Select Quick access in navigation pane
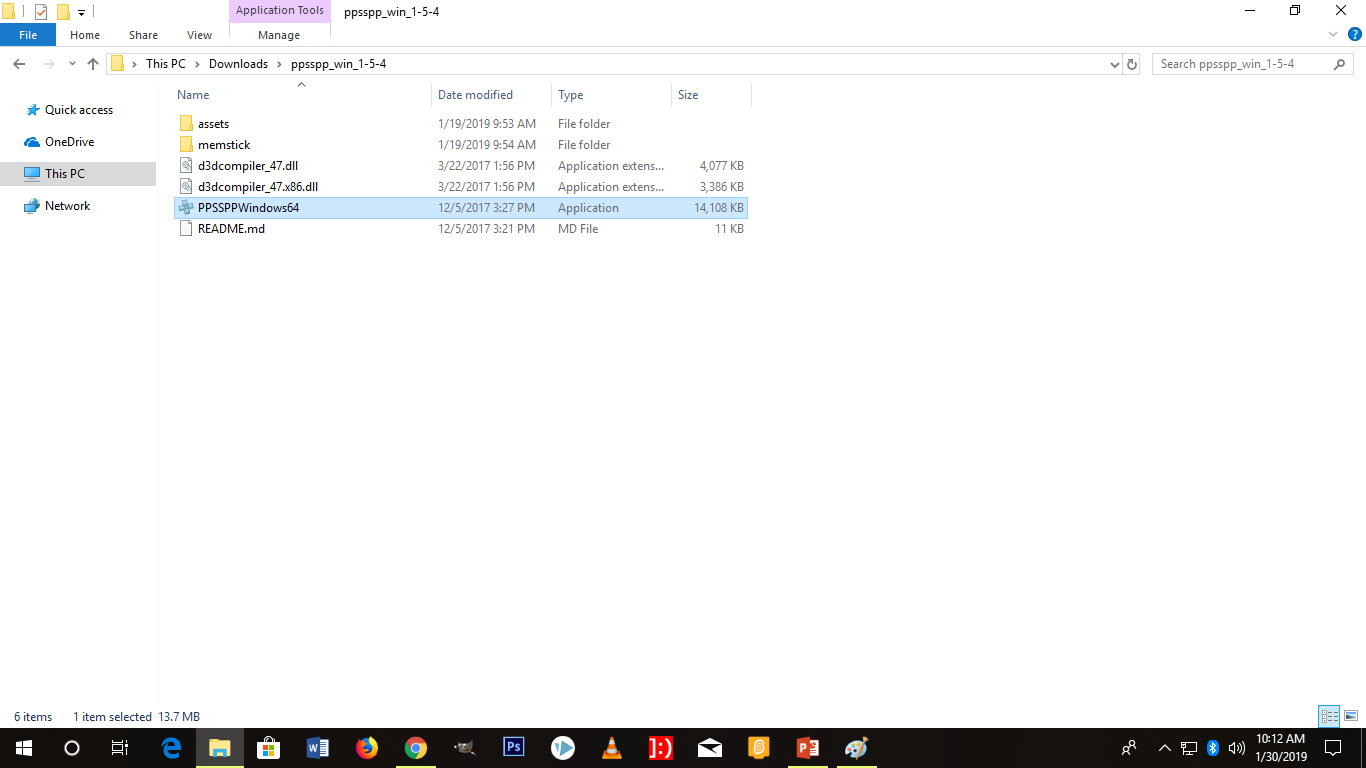The image size is (1366, 768). (79, 110)
